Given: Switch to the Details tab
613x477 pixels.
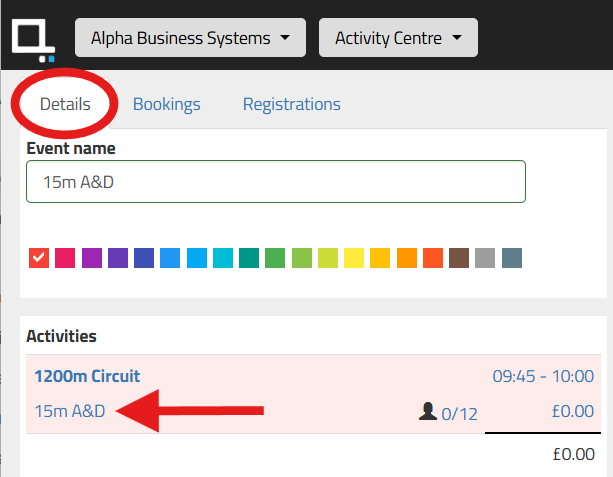Looking at the screenshot, I should 65,104.
